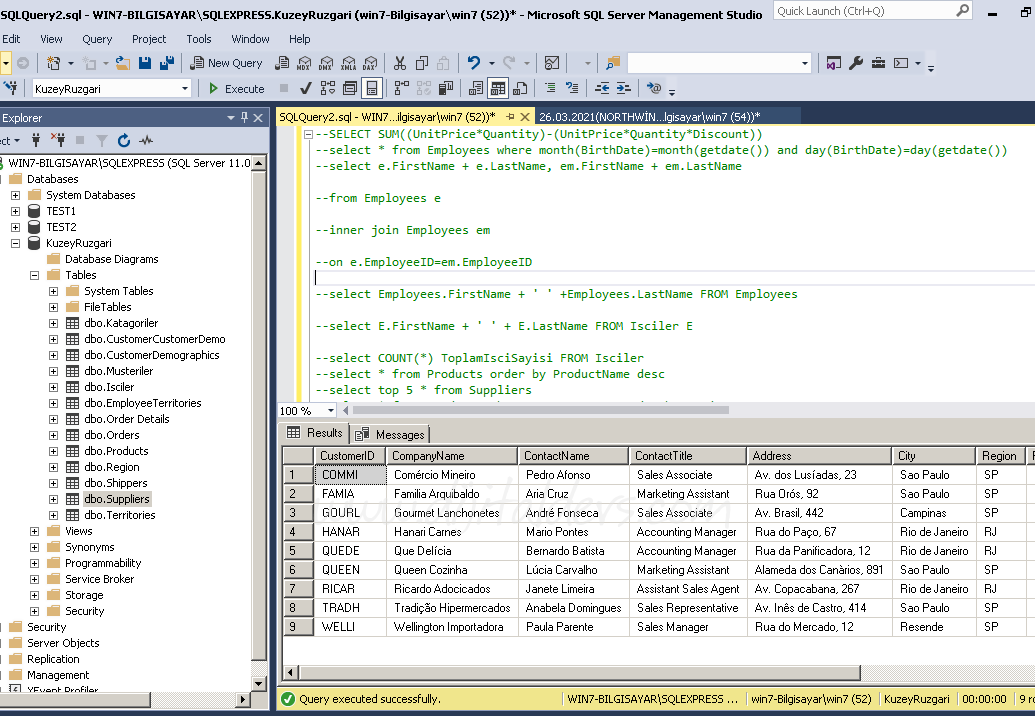Click the Parse checkmark icon
Screen dimensions: 1035x716
coord(306,89)
